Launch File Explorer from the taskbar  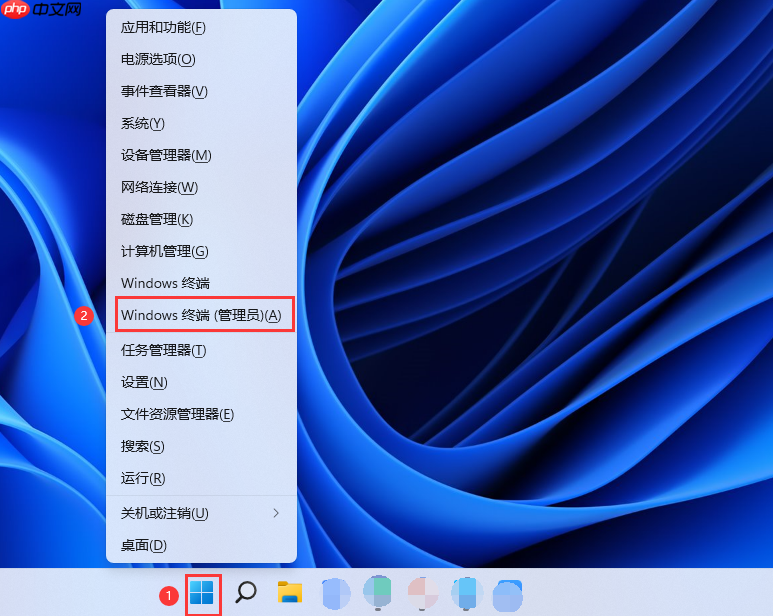click(290, 592)
